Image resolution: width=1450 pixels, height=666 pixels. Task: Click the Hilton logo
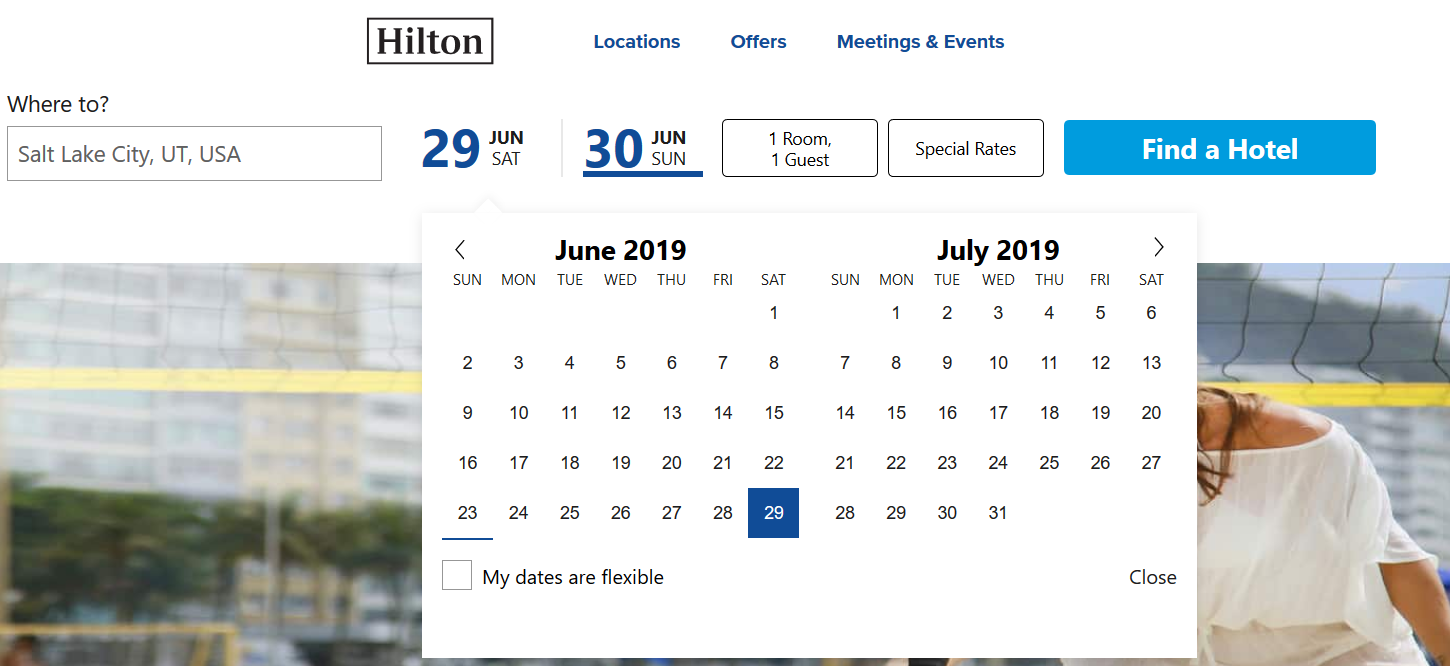tap(430, 41)
